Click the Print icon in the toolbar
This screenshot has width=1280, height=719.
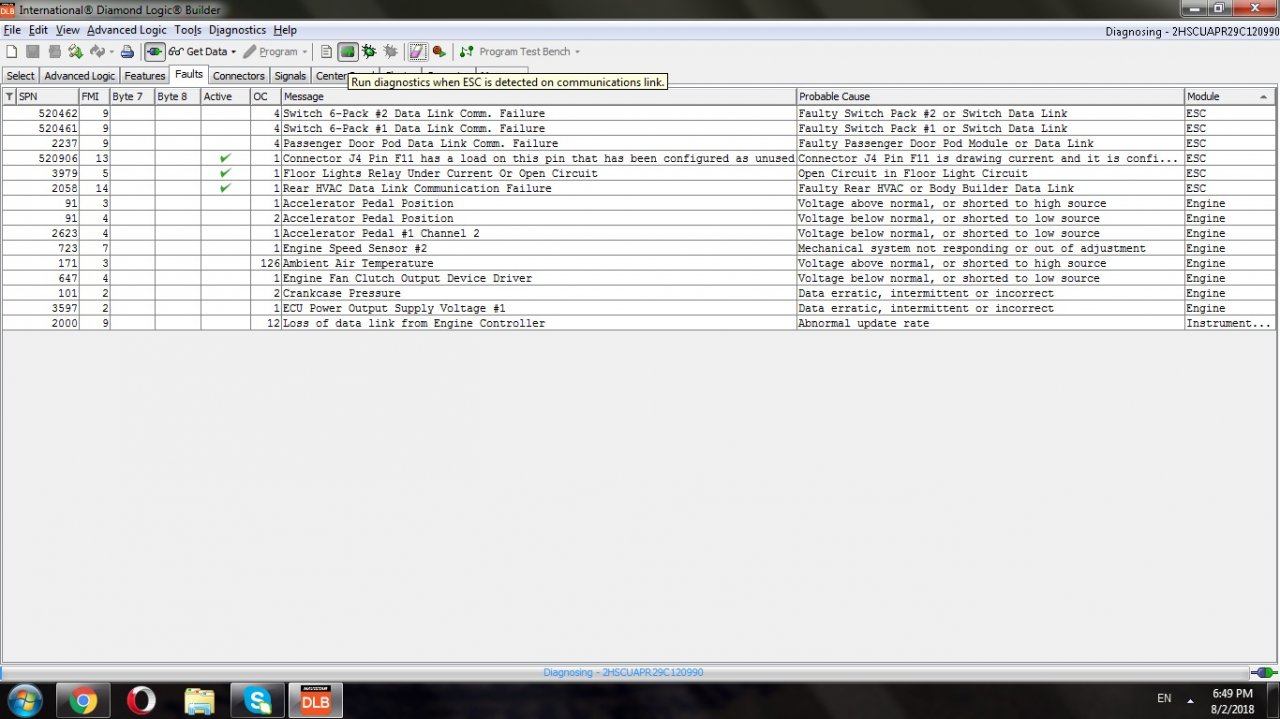coord(128,52)
